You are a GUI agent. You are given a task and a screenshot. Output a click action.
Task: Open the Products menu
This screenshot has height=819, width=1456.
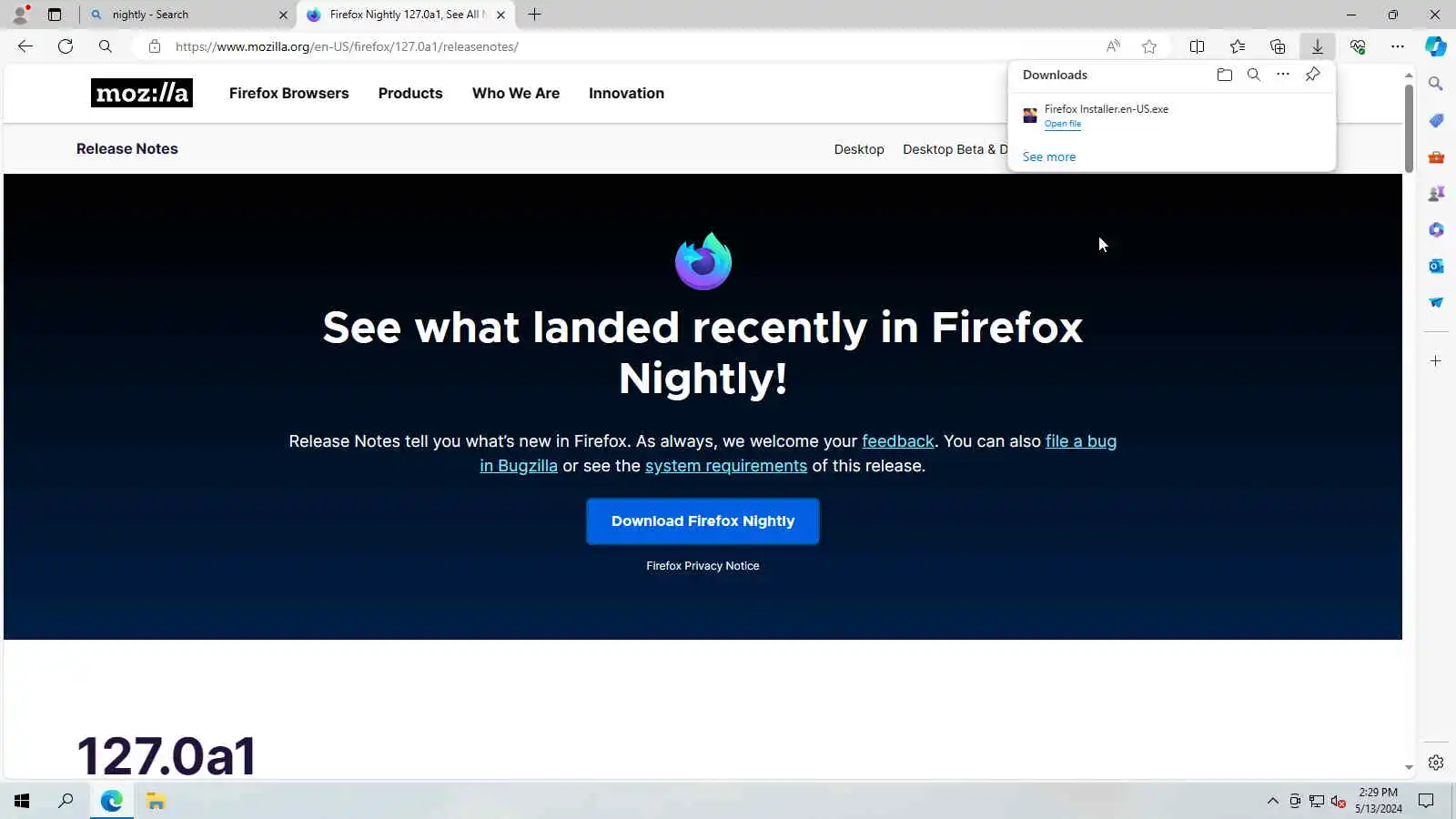[x=410, y=93]
